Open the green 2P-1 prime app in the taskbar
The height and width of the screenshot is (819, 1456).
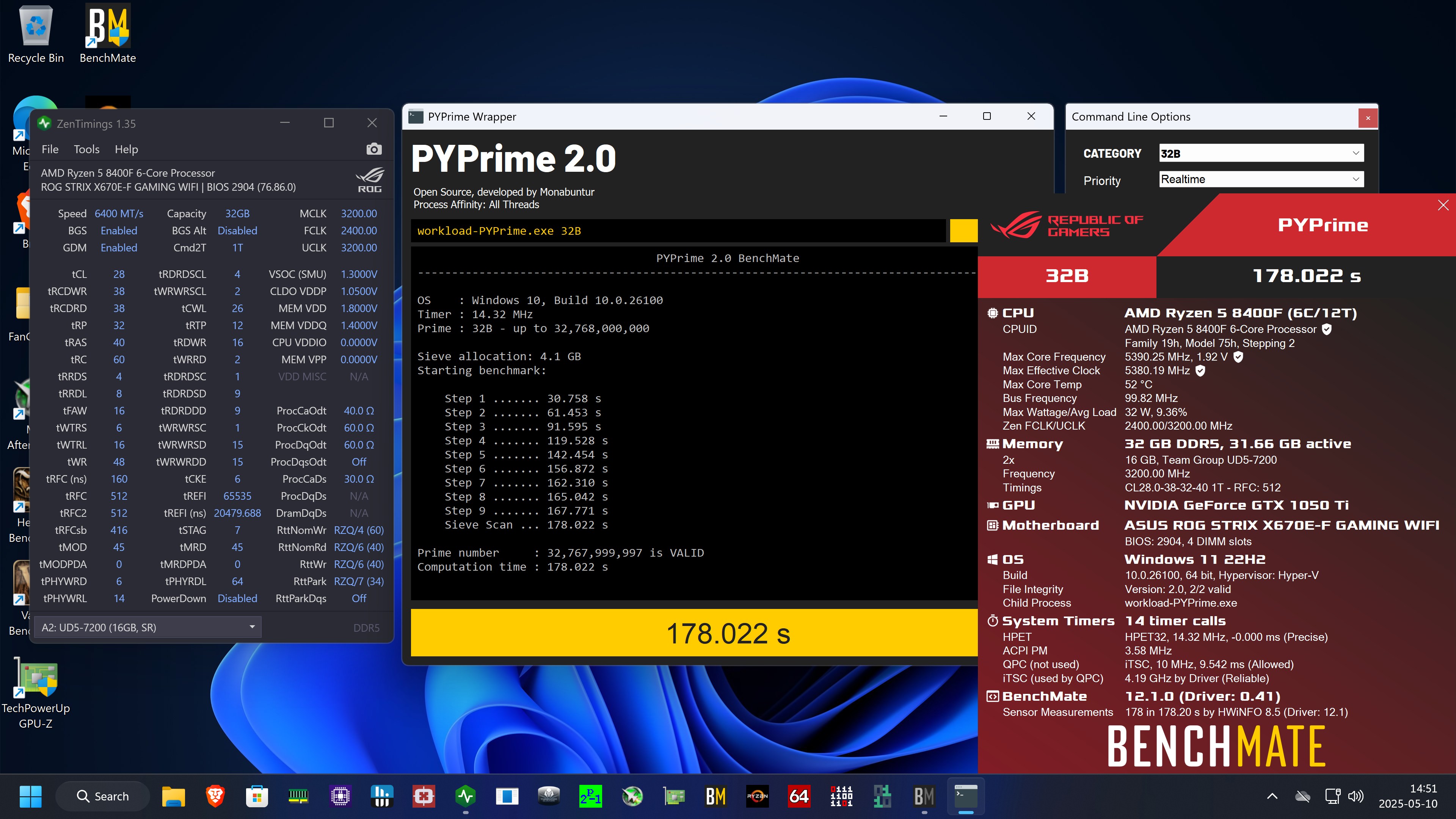click(x=591, y=796)
